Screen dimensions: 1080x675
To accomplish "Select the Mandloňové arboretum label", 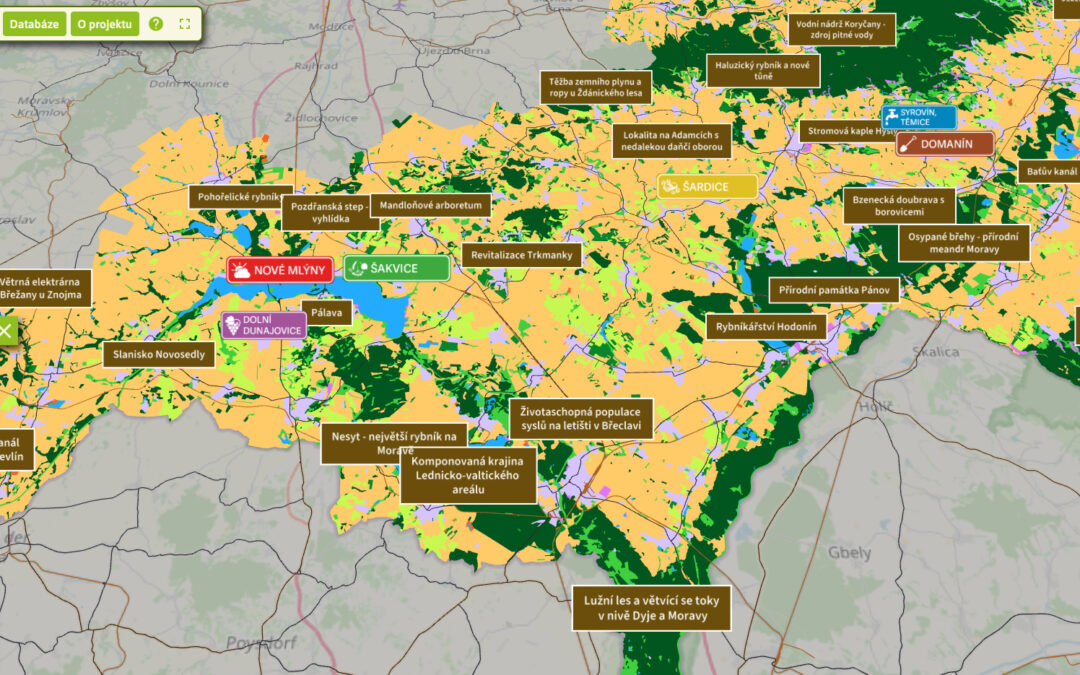I will click(x=431, y=206).
